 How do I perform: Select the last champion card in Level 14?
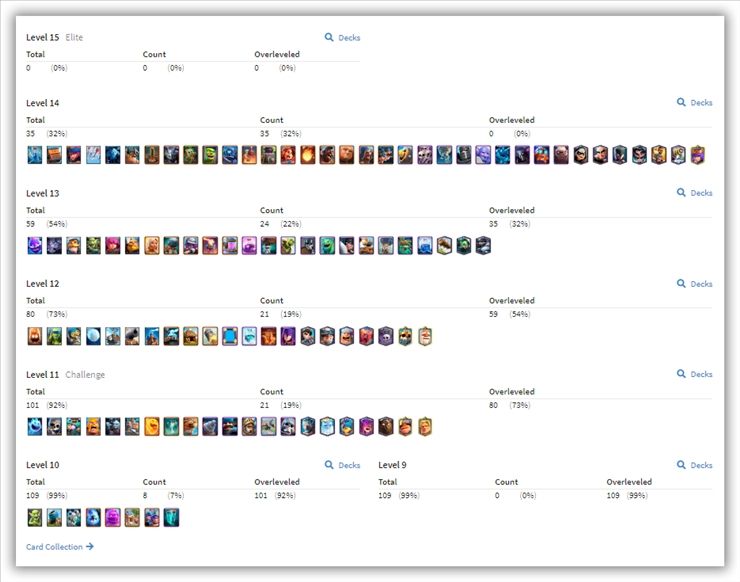698,155
